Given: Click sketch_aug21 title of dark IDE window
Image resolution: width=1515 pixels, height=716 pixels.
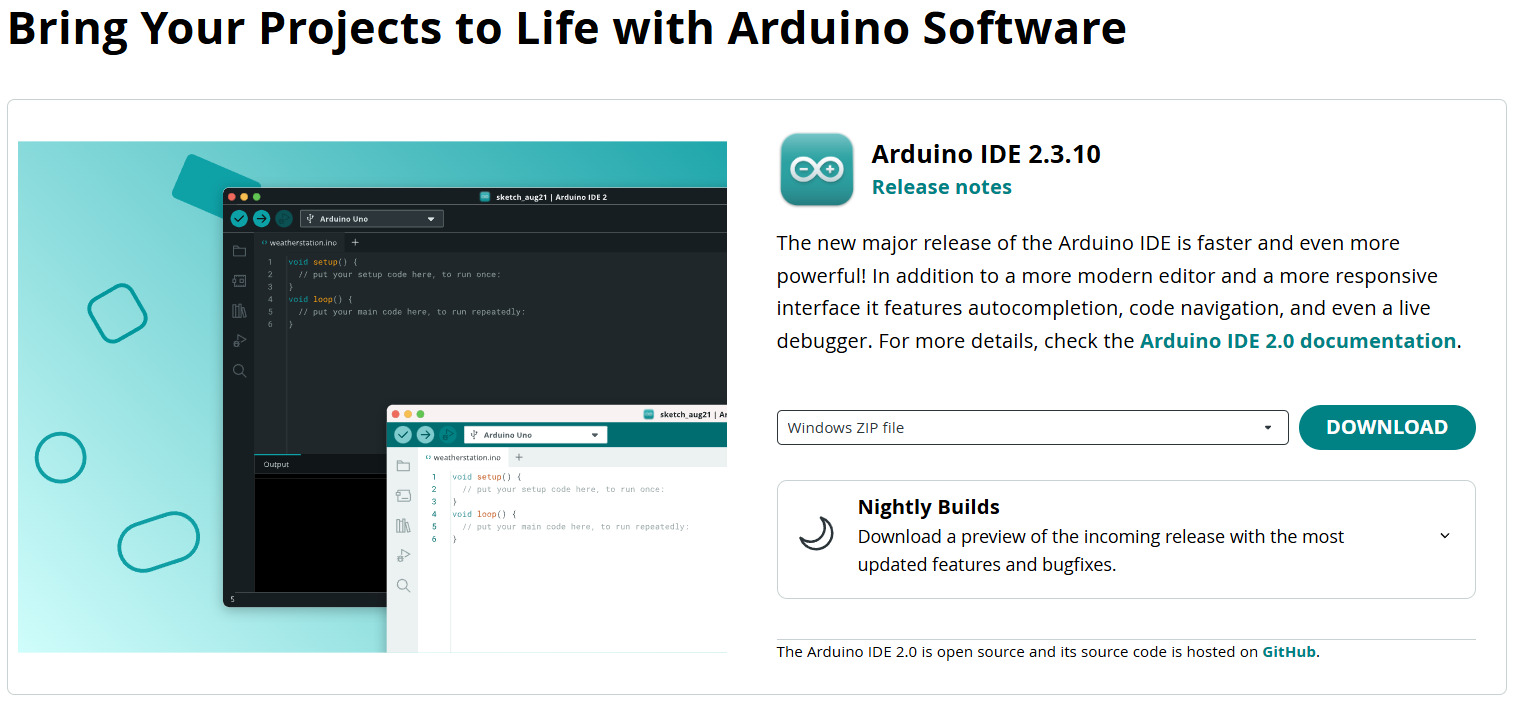Looking at the screenshot, I should pos(551,197).
